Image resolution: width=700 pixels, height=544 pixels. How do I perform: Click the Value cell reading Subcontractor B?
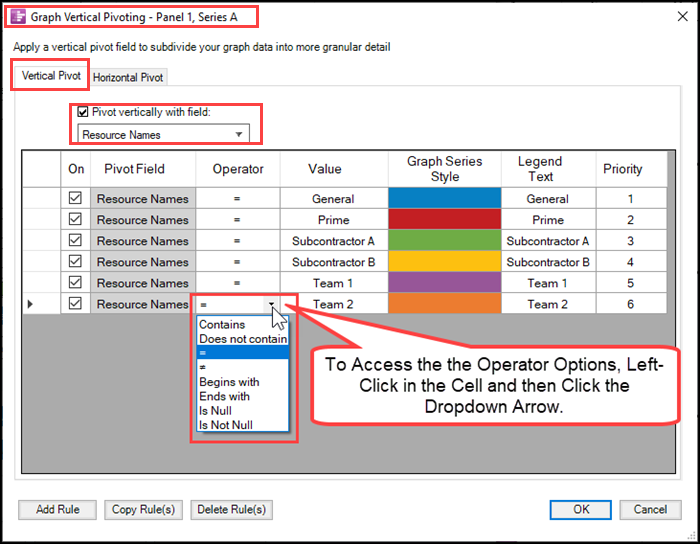pyautogui.click(x=334, y=261)
